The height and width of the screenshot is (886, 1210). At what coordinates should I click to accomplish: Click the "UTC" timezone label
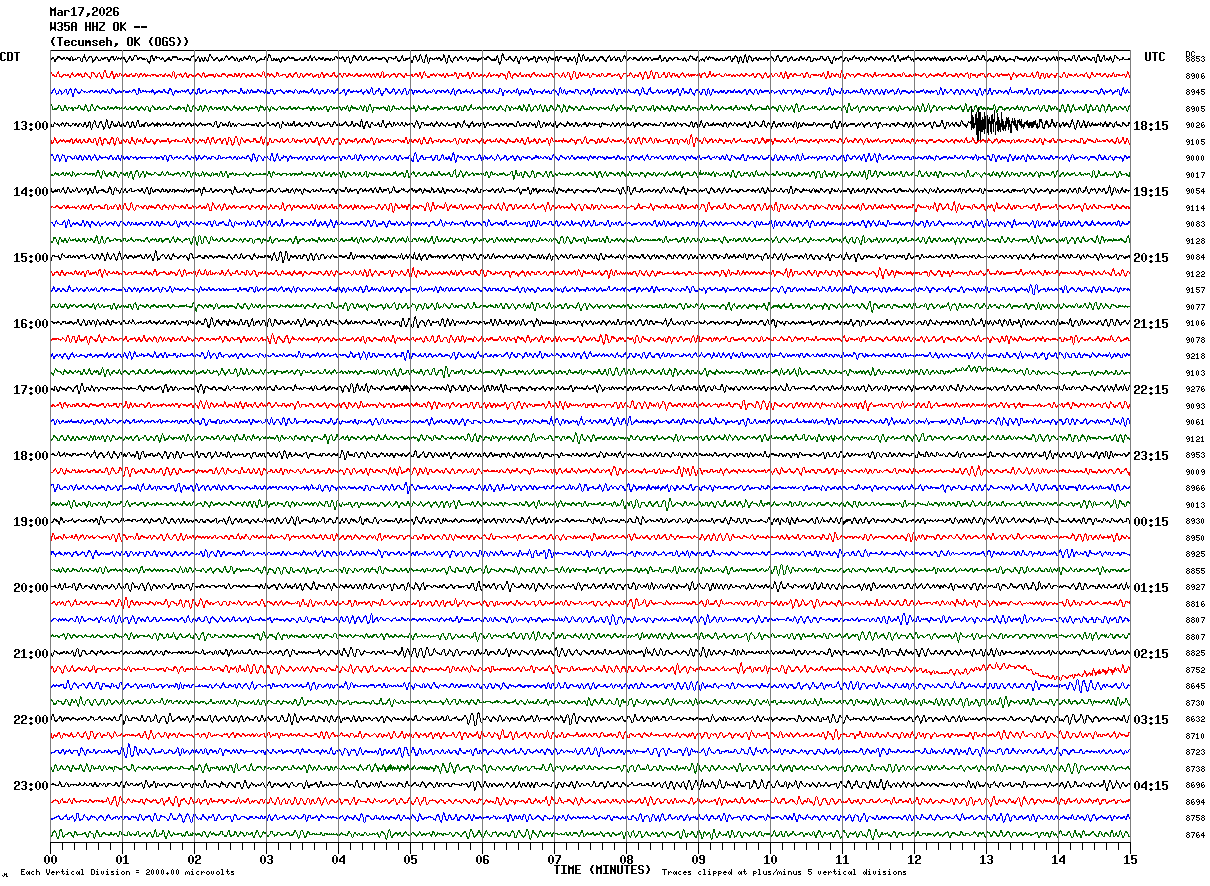click(1155, 57)
